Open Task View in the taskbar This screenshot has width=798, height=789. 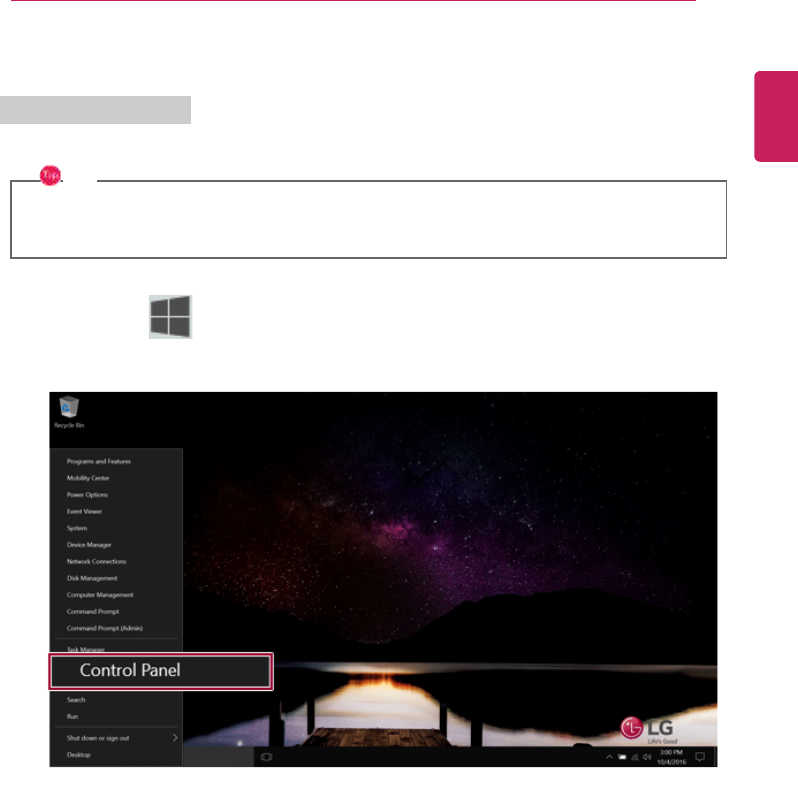coord(266,757)
